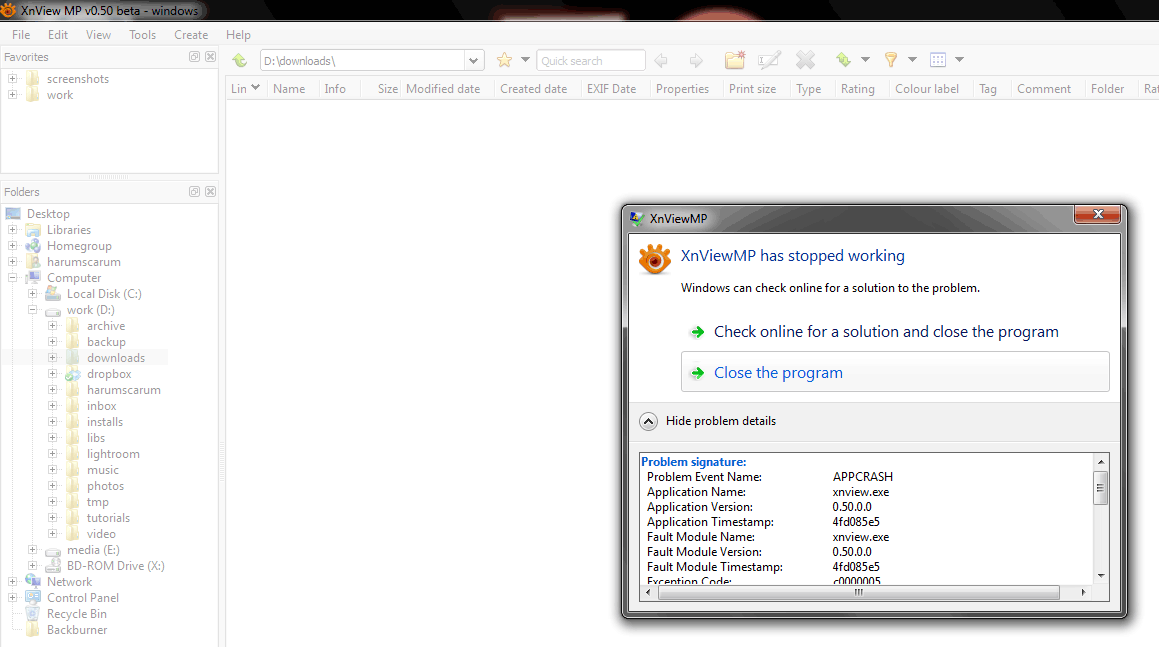Click the problem details horizontal scrollbar thumb
This screenshot has height=647, width=1159.
point(858,592)
